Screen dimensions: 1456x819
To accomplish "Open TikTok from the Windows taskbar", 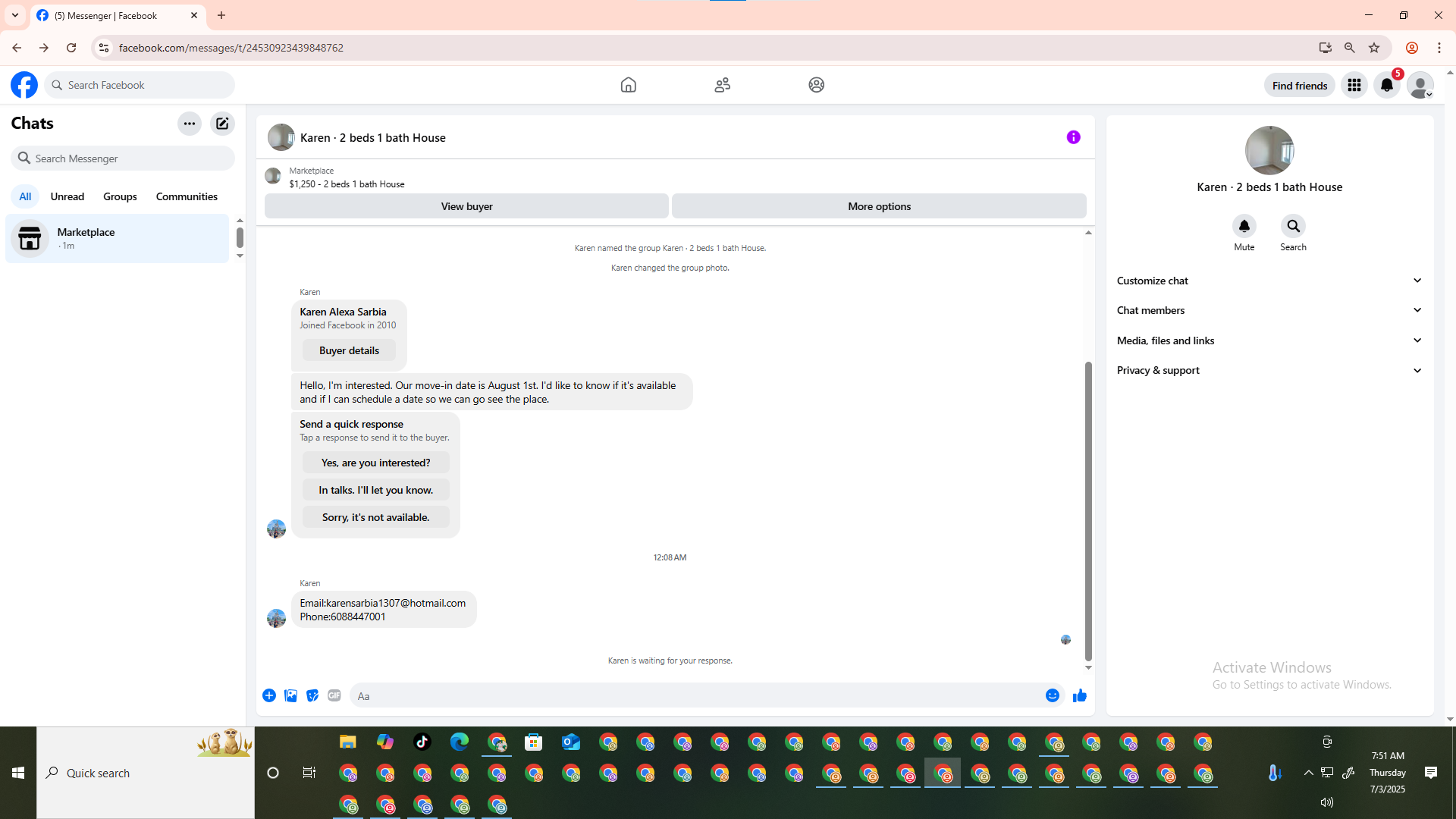I will coord(422,742).
